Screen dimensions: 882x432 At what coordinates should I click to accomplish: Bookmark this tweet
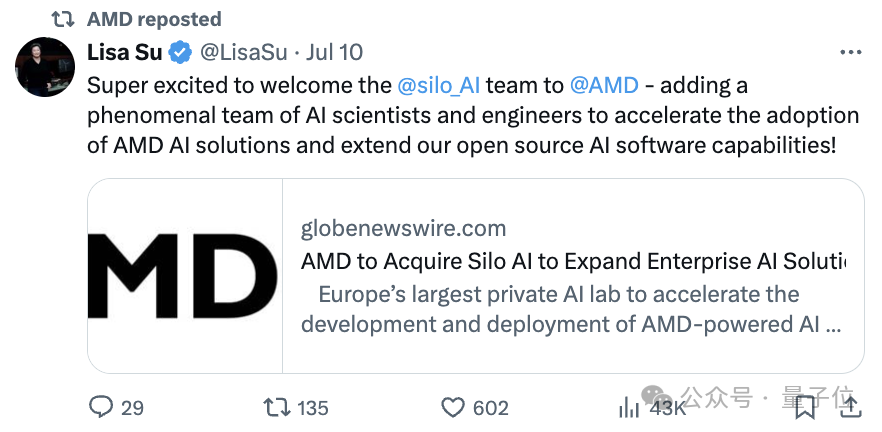[x=805, y=407]
